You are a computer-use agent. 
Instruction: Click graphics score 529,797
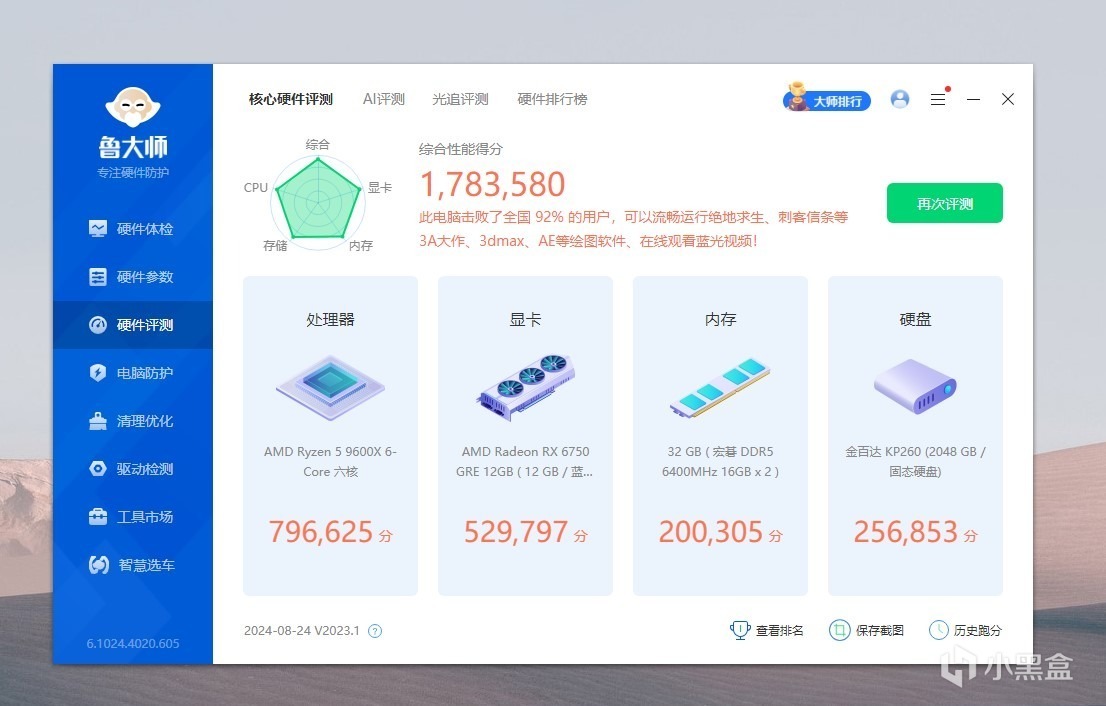pos(516,532)
